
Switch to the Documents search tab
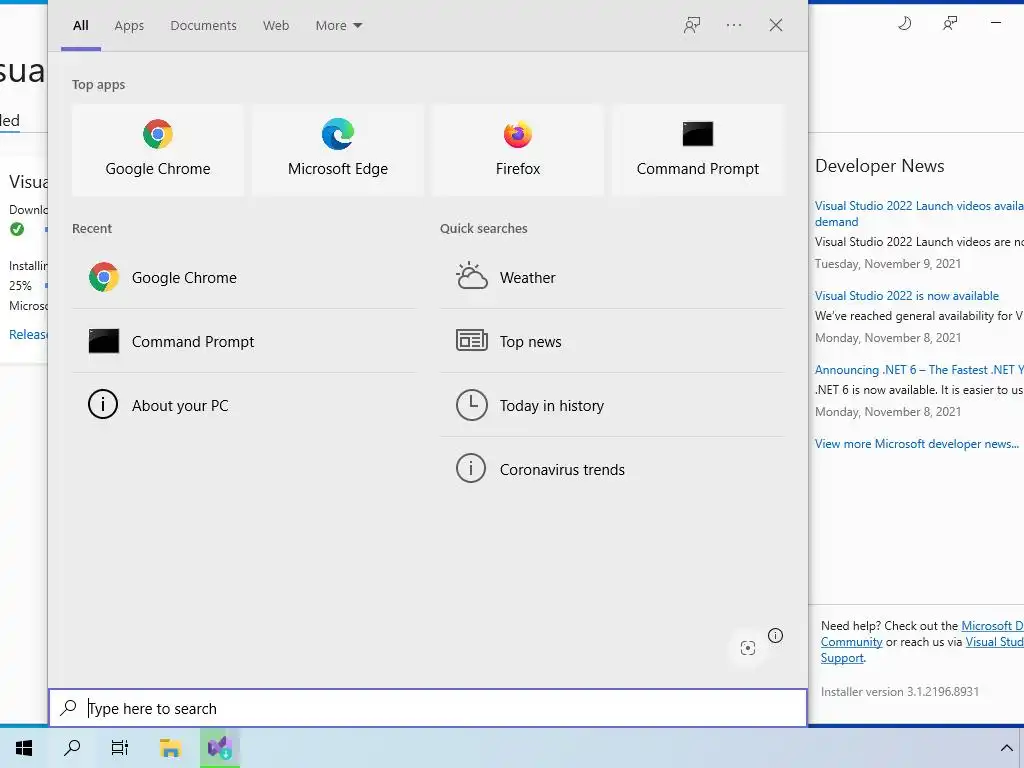coord(203,25)
